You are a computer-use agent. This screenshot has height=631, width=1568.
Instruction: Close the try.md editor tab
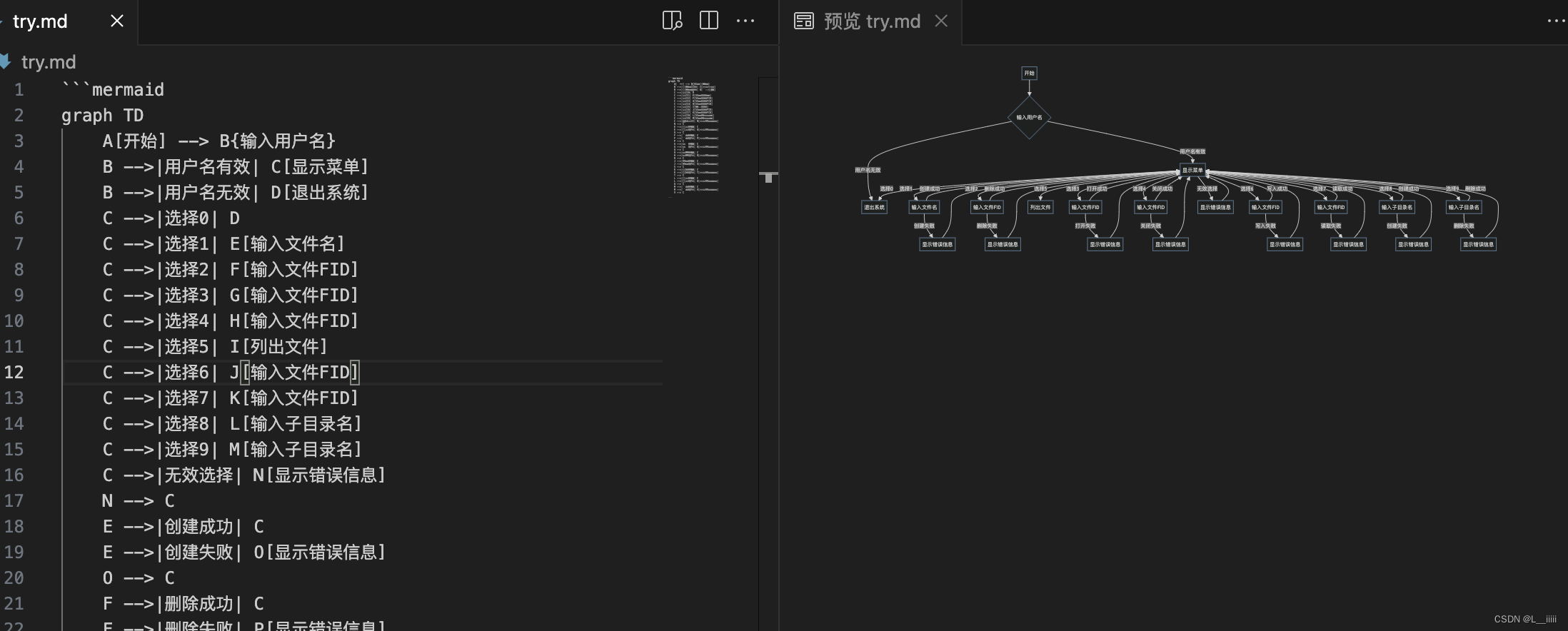pos(117,21)
